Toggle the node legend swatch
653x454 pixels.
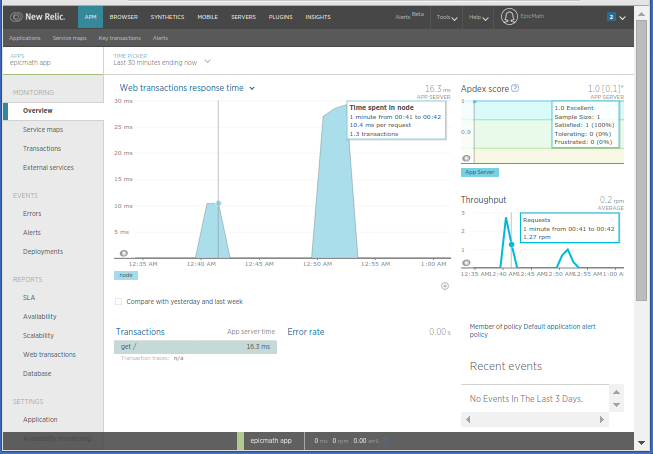pyautogui.click(x=126, y=275)
